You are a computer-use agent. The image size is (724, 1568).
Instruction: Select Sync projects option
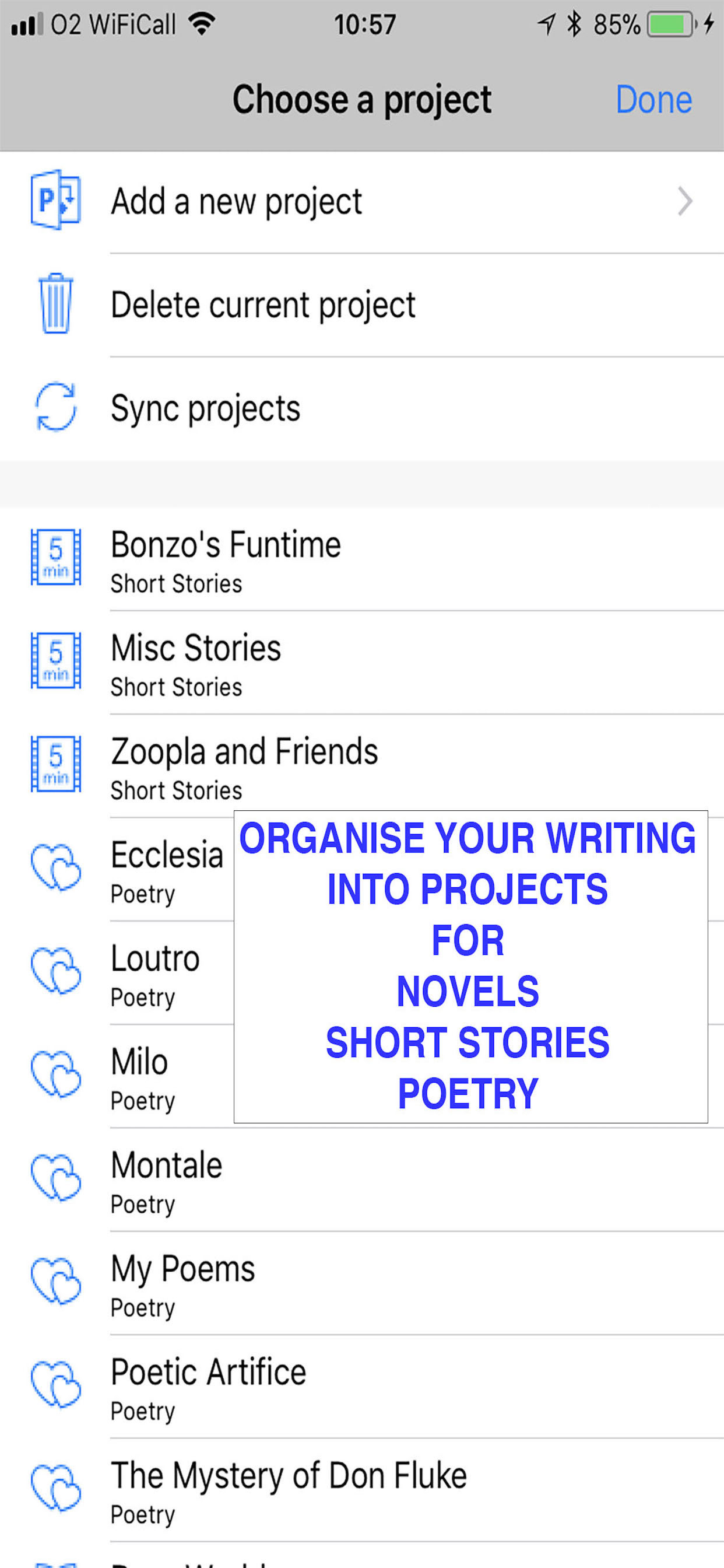click(362, 408)
